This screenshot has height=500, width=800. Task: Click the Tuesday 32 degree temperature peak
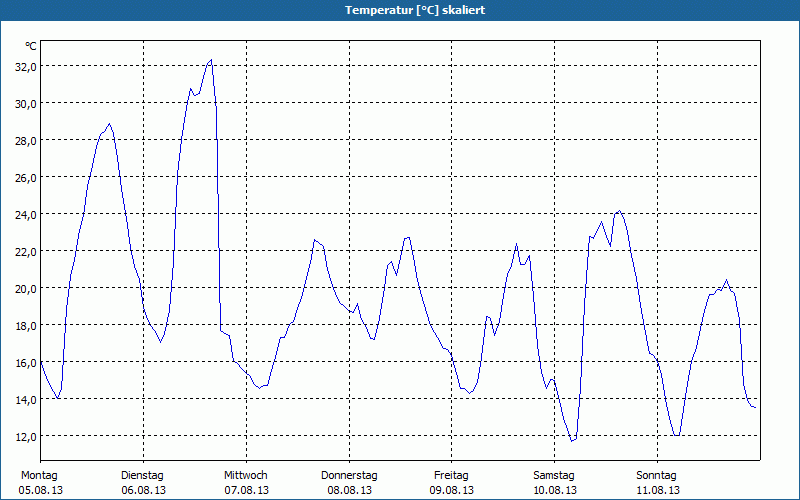[x=211, y=60]
